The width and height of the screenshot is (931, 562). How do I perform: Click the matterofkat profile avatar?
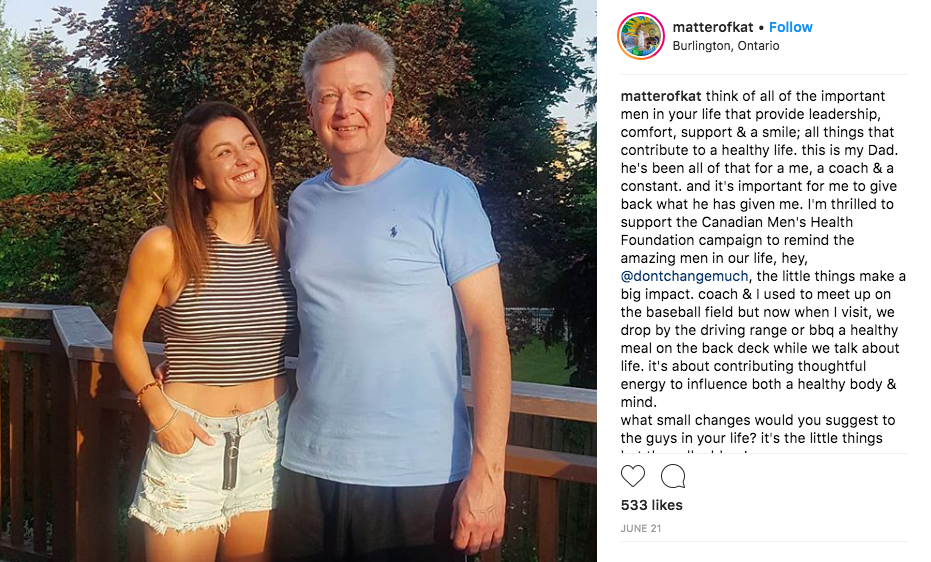(x=641, y=36)
